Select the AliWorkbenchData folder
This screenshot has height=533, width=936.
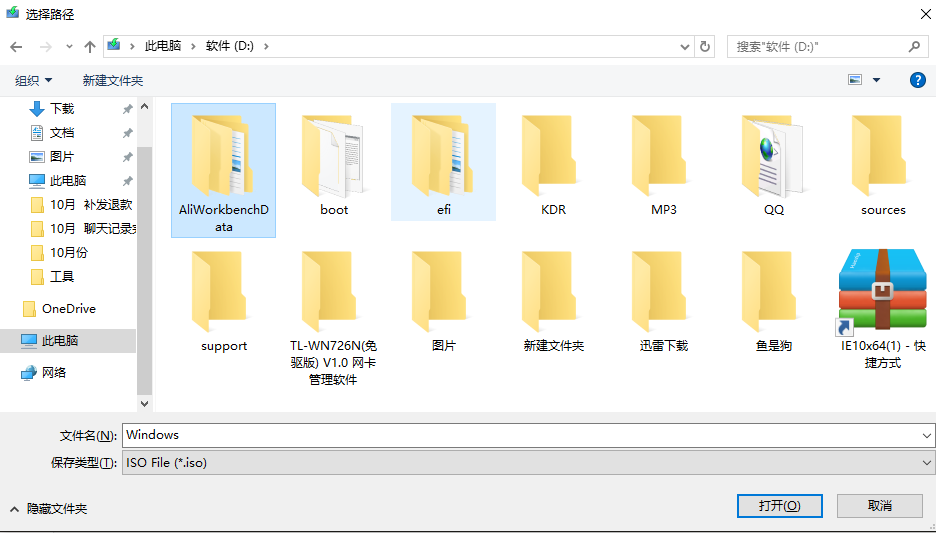click(x=223, y=170)
